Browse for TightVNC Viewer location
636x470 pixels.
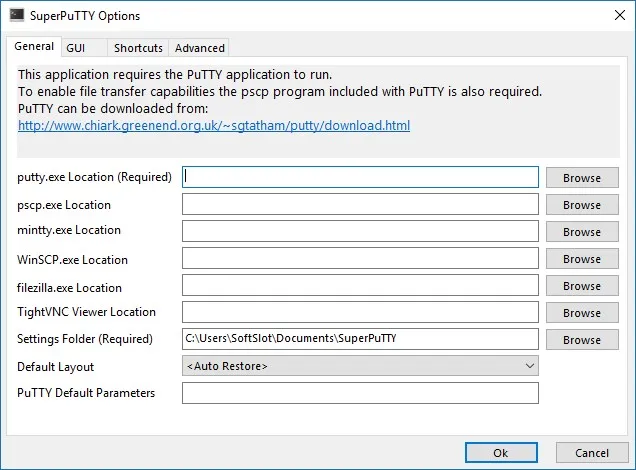582,313
